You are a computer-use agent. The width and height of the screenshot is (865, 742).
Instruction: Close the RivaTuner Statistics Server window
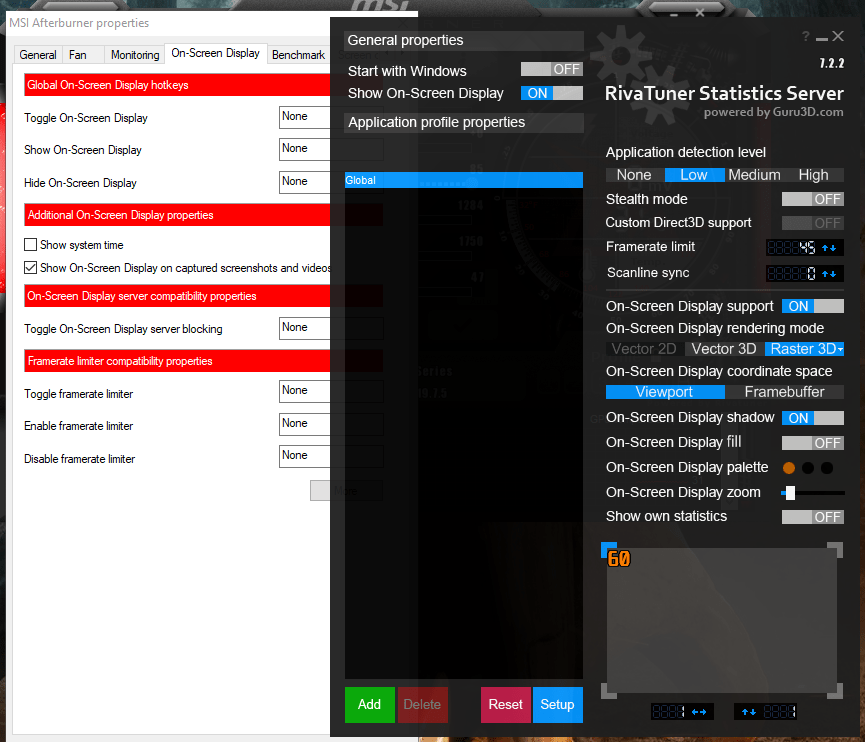[x=838, y=36]
